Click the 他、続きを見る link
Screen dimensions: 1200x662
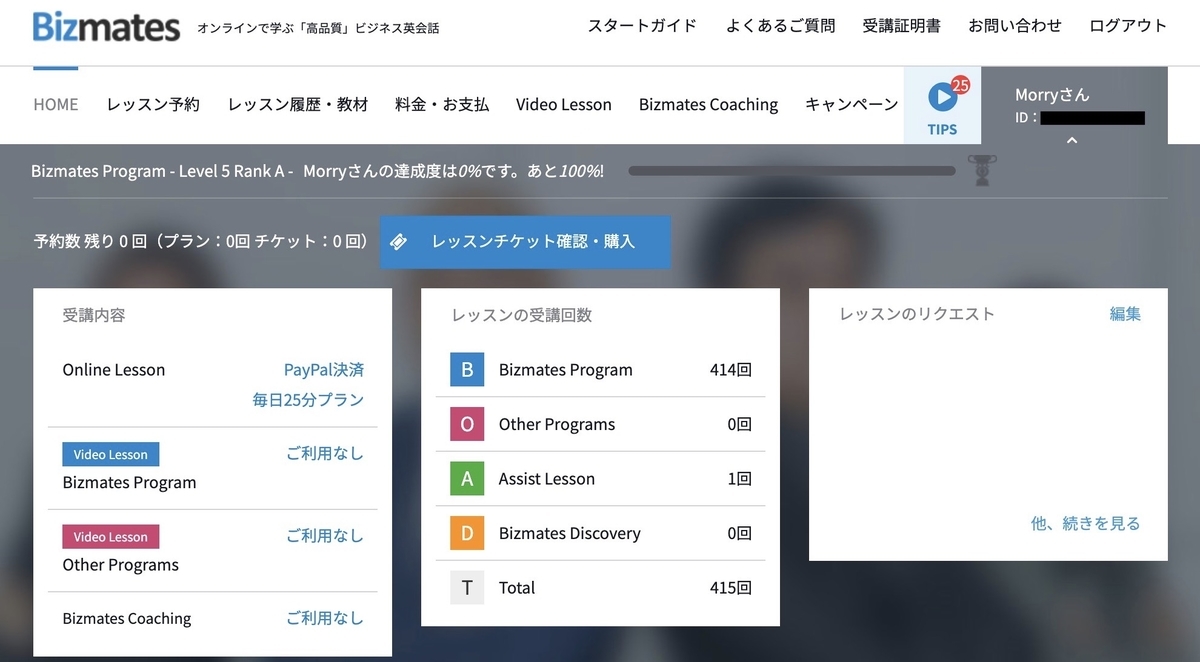(1085, 523)
